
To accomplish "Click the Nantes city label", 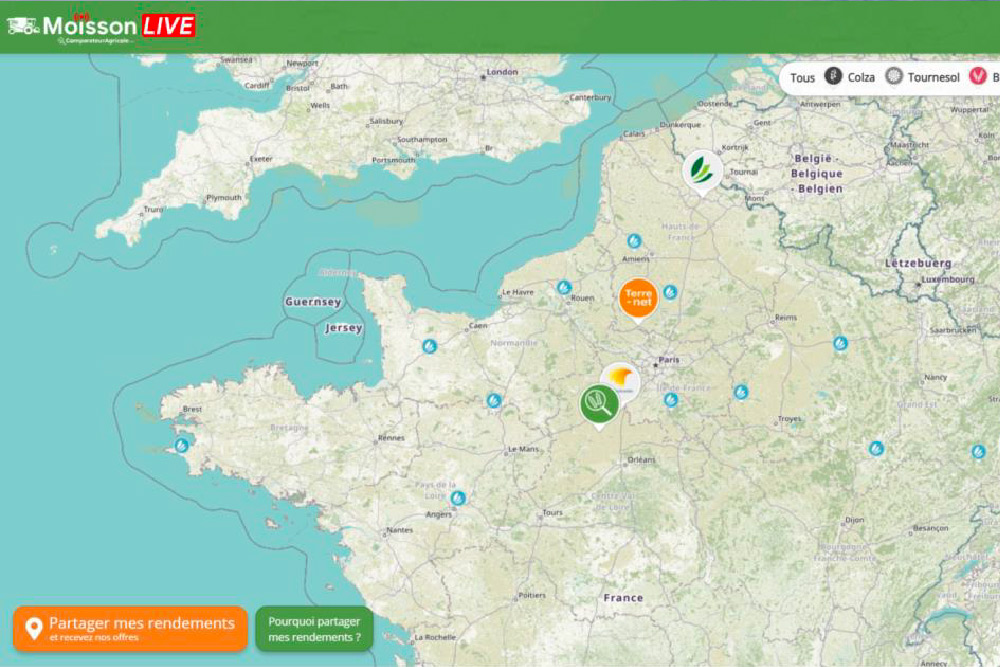I will [399, 530].
